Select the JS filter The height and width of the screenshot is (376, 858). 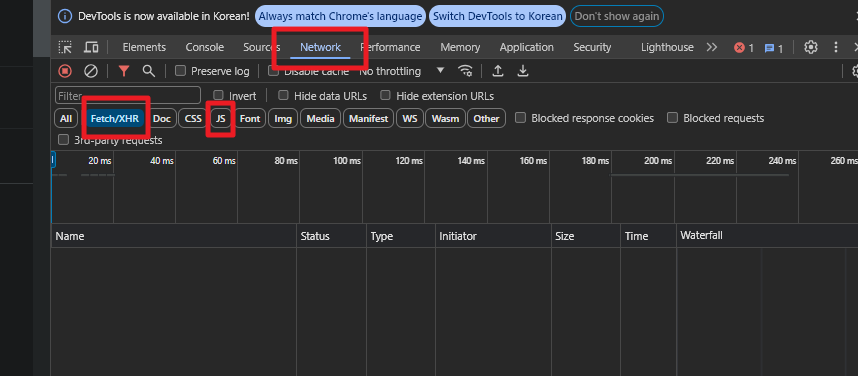(221, 118)
